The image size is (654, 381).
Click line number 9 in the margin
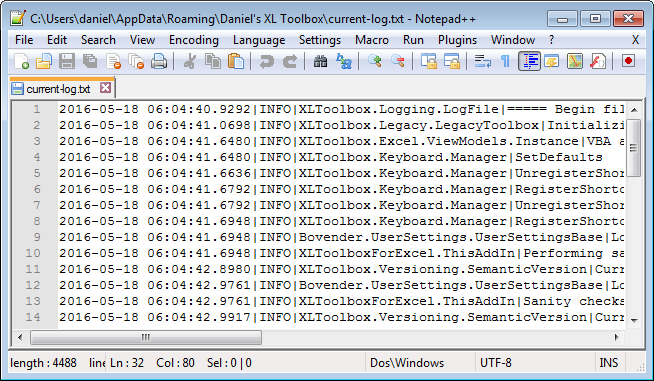37,237
